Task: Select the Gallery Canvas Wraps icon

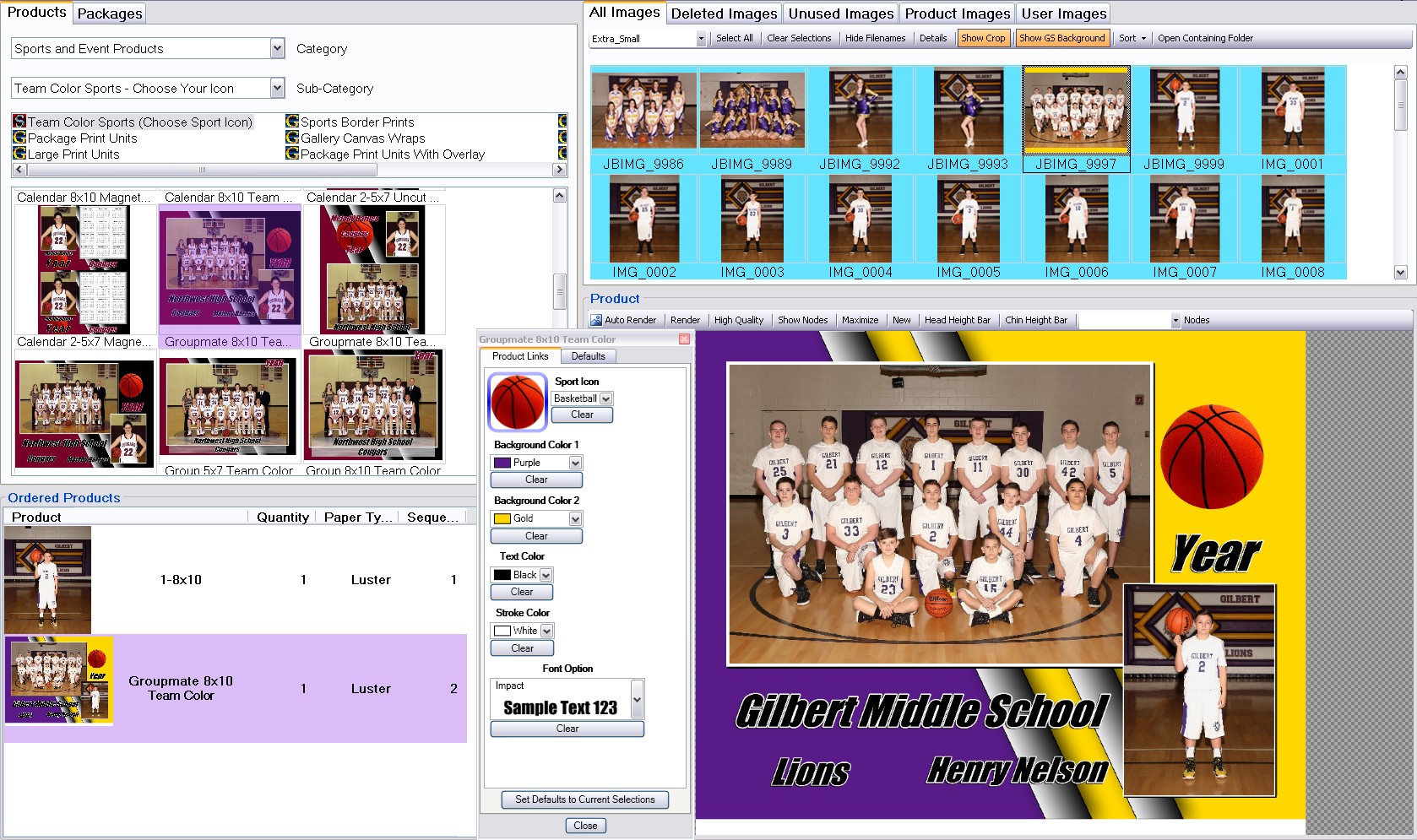Action: 292,138
